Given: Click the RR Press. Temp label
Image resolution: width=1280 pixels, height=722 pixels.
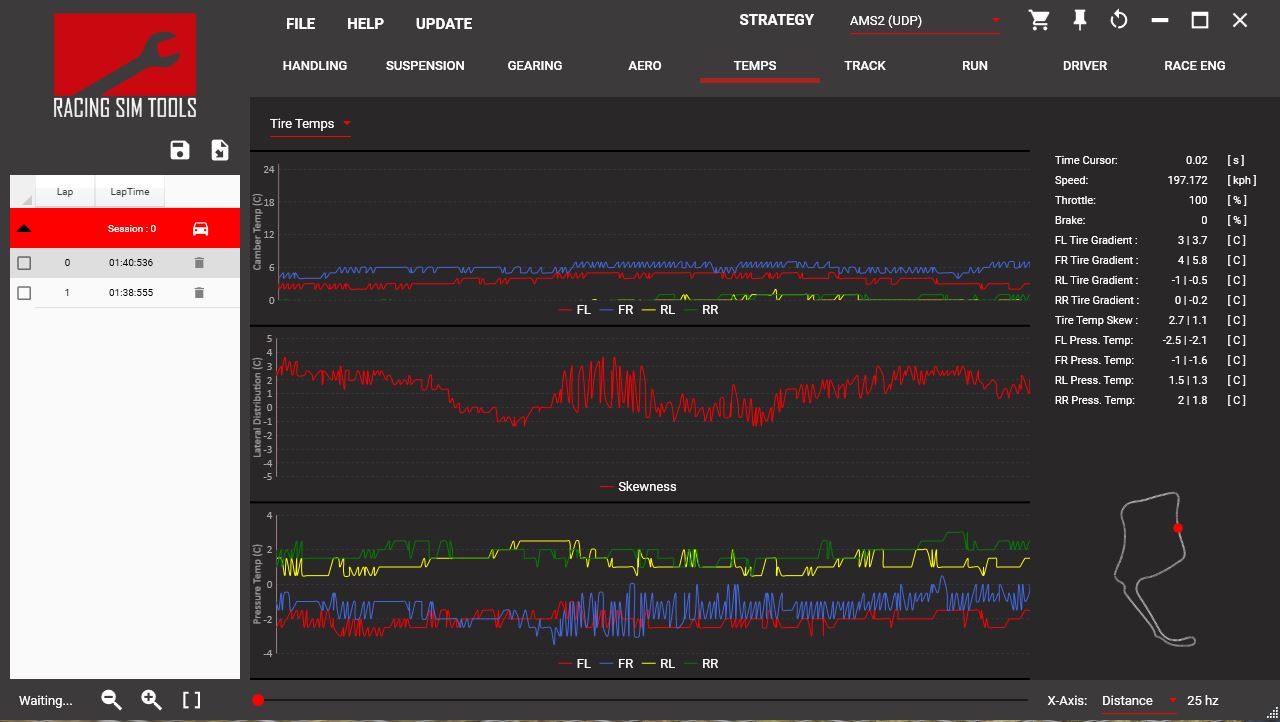Looking at the screenshot, I should click(x=1095, y=400).
